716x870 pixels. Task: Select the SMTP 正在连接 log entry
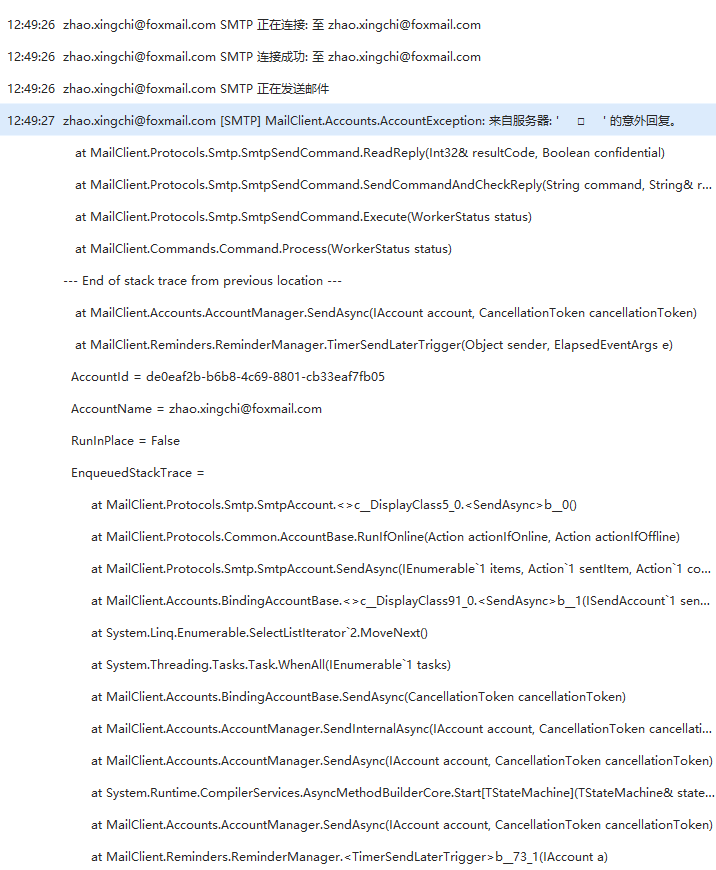click(x=358, y=24)
